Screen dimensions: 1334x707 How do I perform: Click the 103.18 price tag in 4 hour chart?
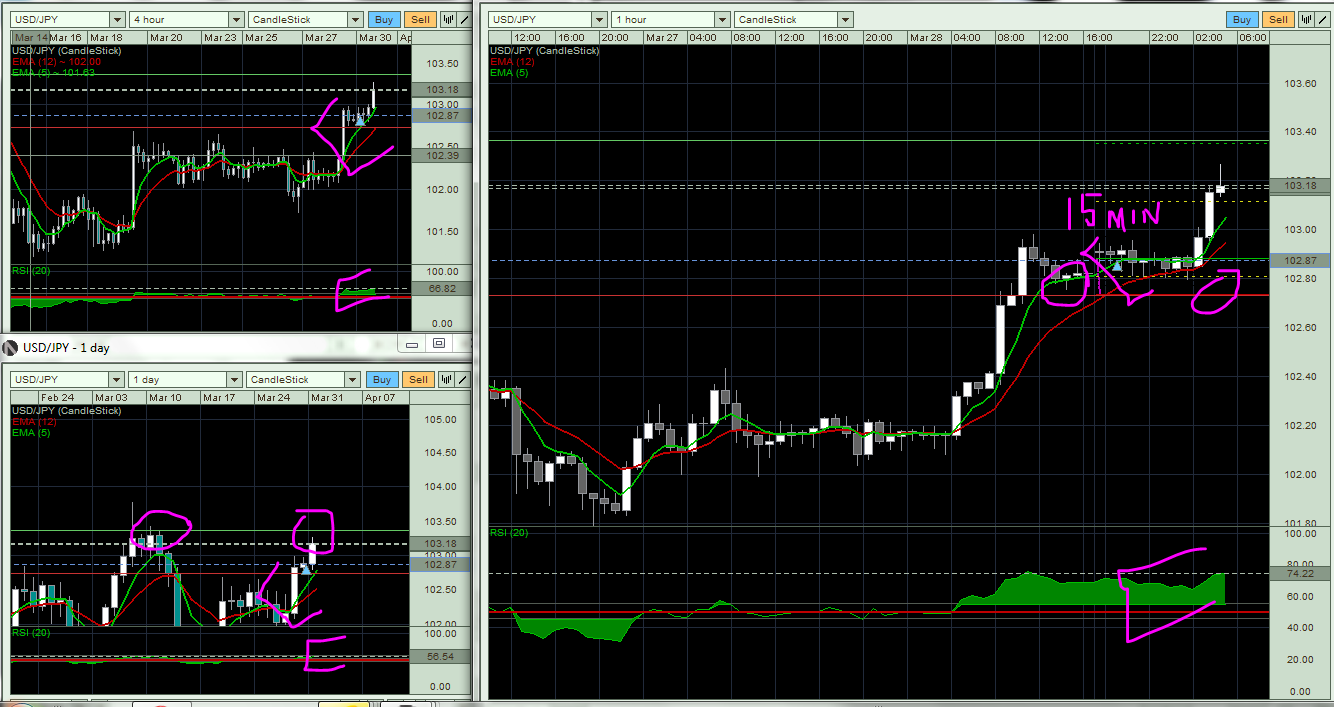click(441, 90)
